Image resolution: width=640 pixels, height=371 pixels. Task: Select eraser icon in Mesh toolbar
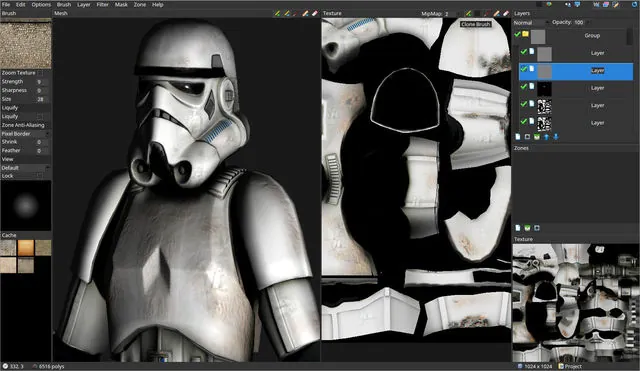pos(315,13)
